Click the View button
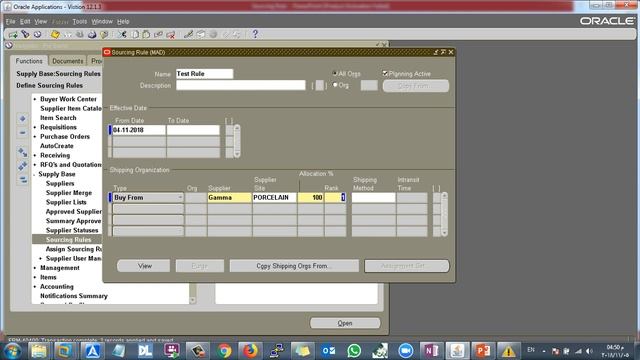640x360 pixels. coord(144,266)
